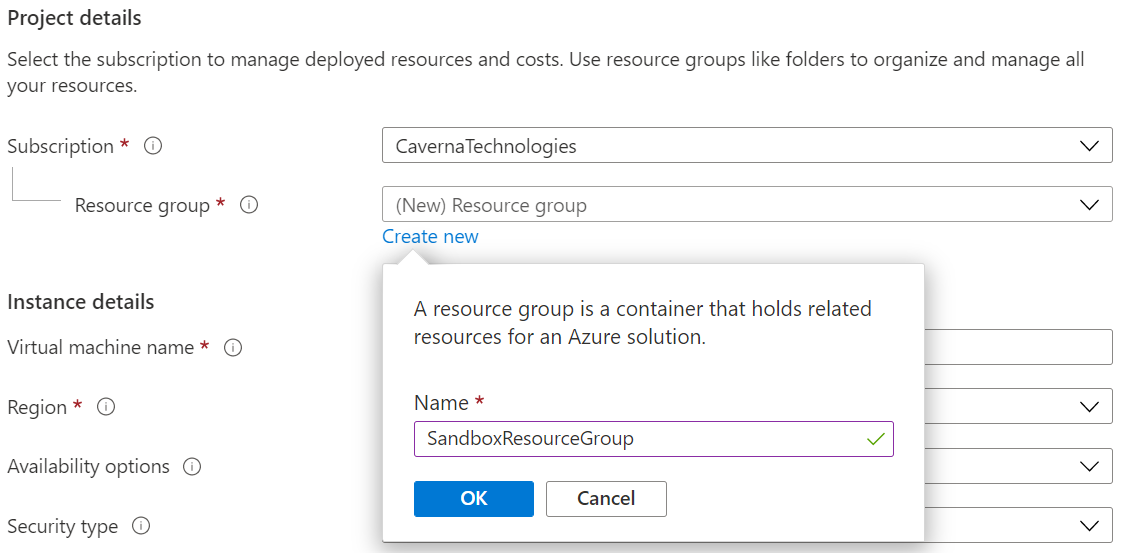Open the Region info tooltip icon
Viewport: 1129px width, 553px height.
tap(106, 407)
